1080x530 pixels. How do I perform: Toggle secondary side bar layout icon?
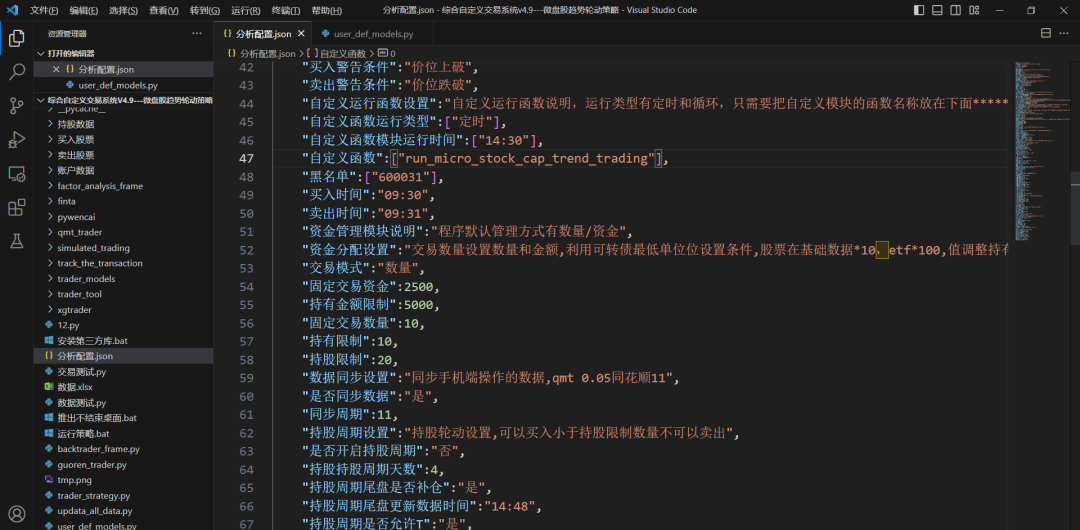(x=956, y=10)
